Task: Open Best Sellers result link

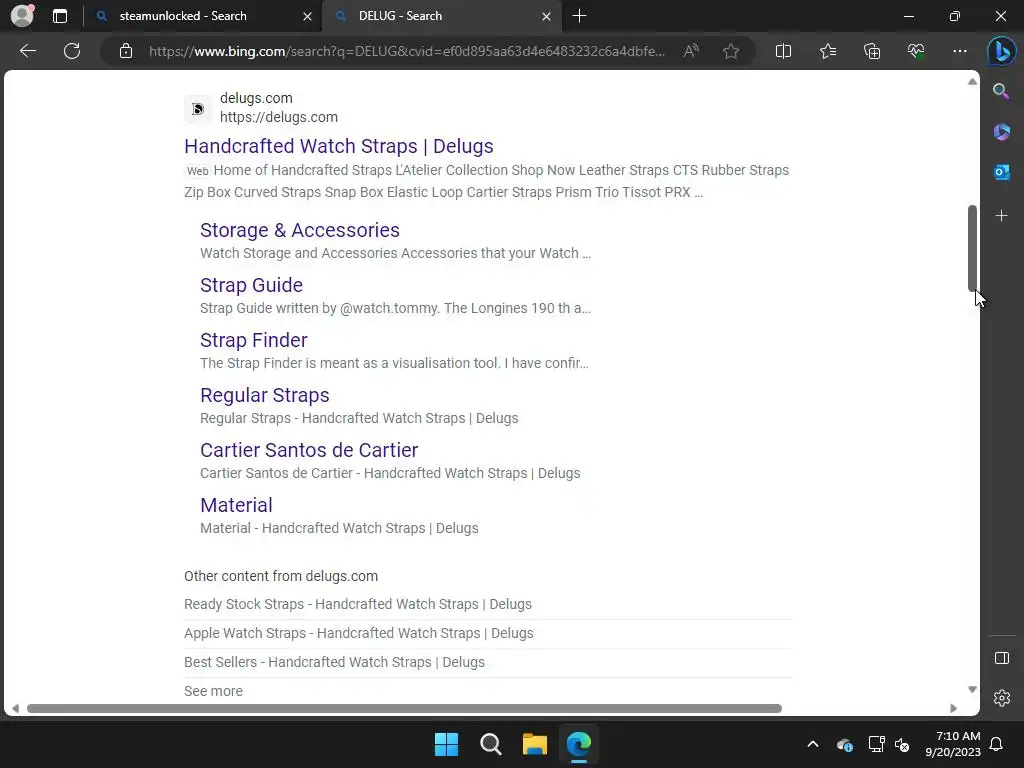Action: (x=334, y=662)
